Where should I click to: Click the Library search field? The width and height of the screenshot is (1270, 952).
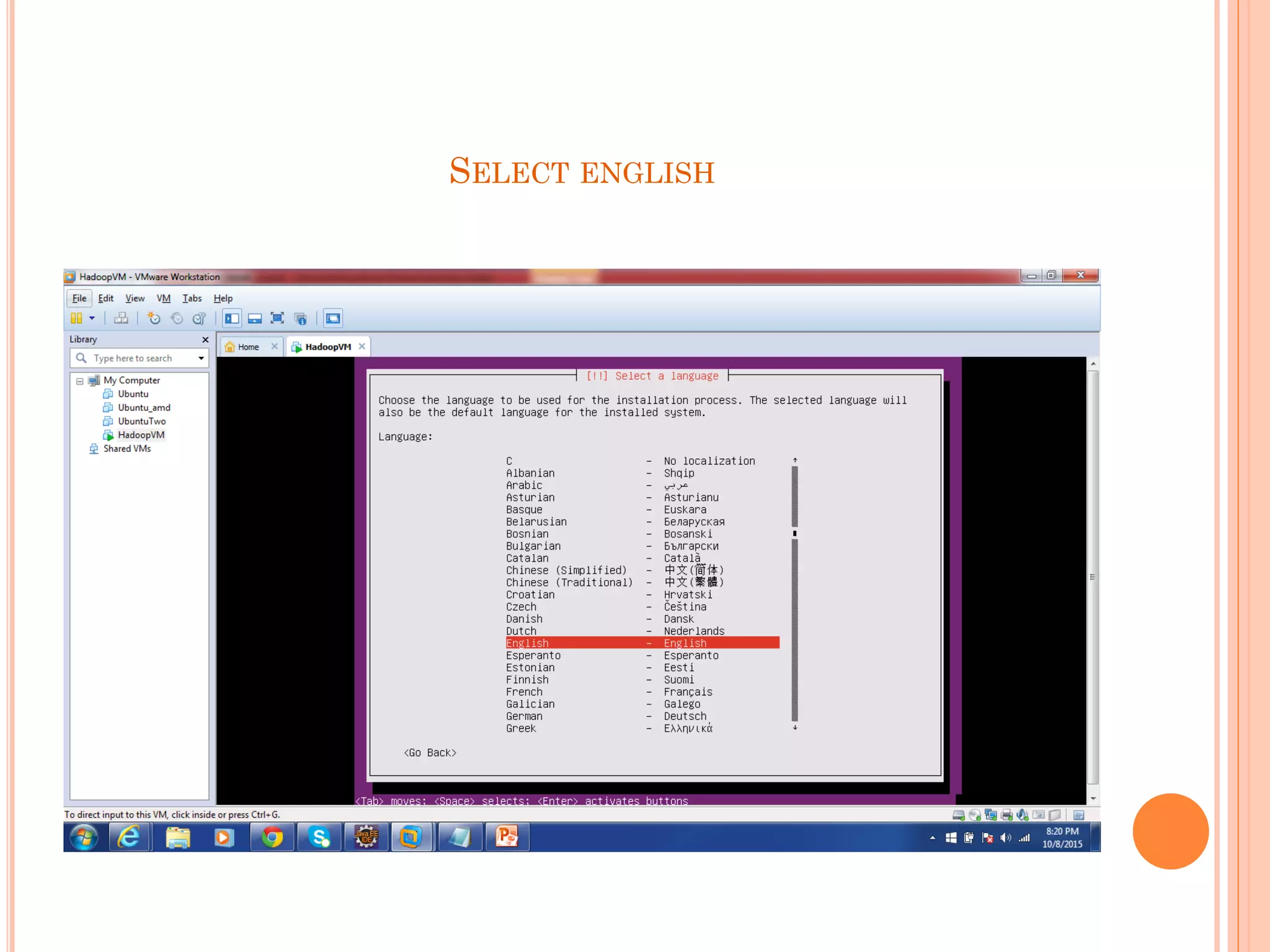tap(140, 358)
